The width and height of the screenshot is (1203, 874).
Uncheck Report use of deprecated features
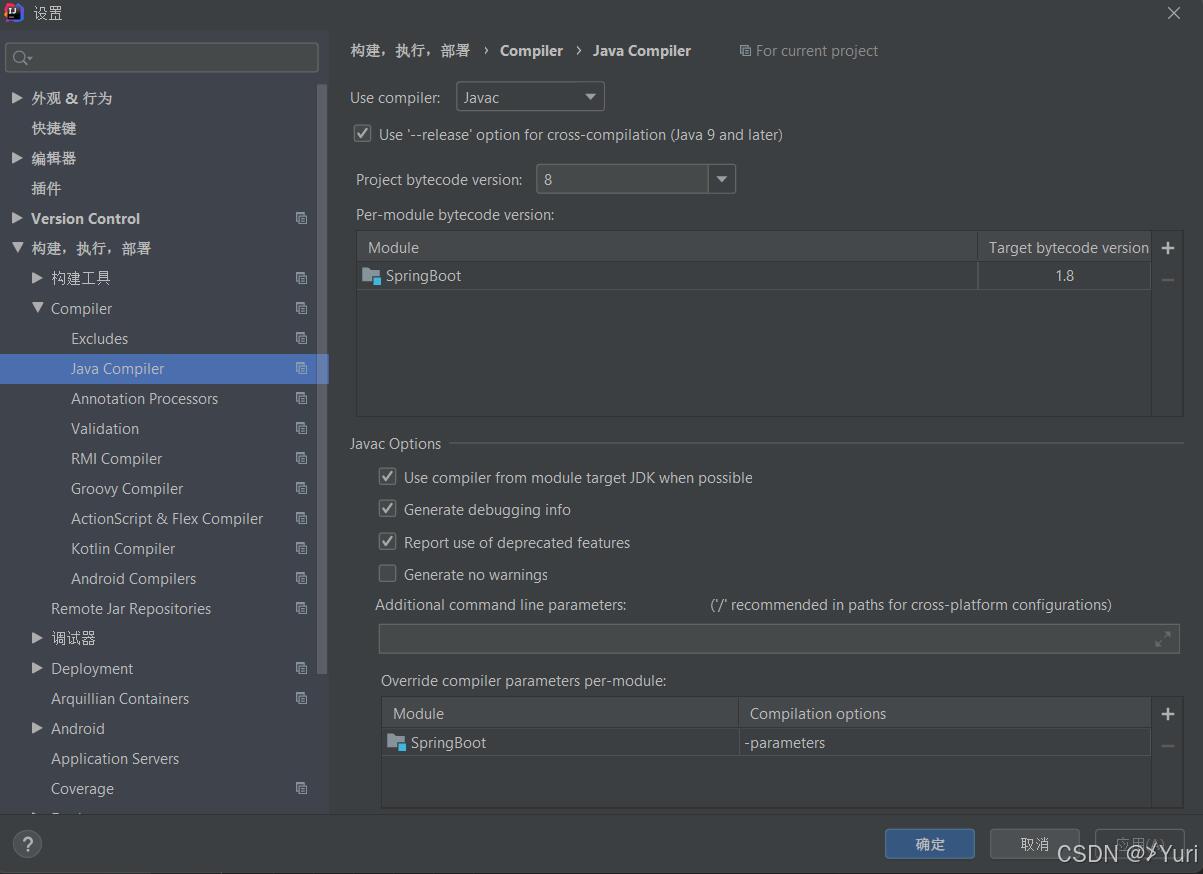coord(387,541)
